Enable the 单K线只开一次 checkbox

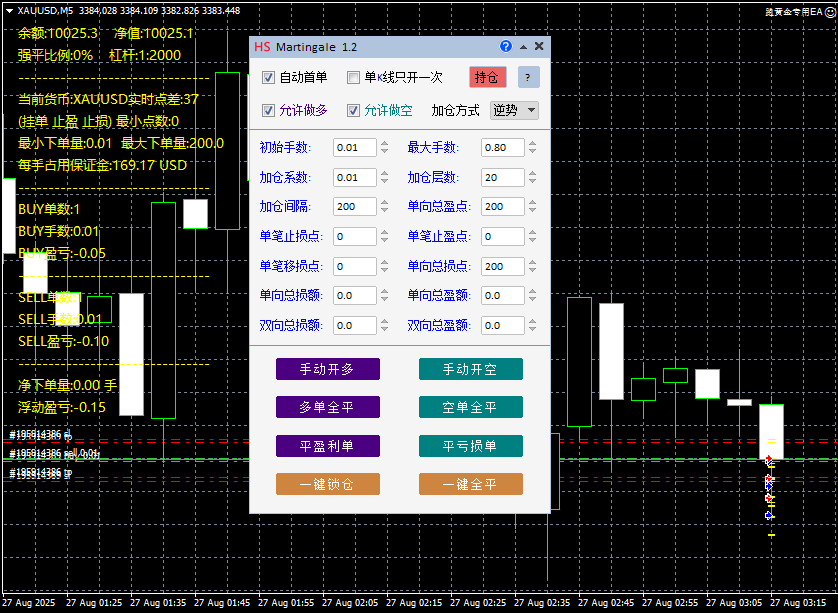coord(353,78)
